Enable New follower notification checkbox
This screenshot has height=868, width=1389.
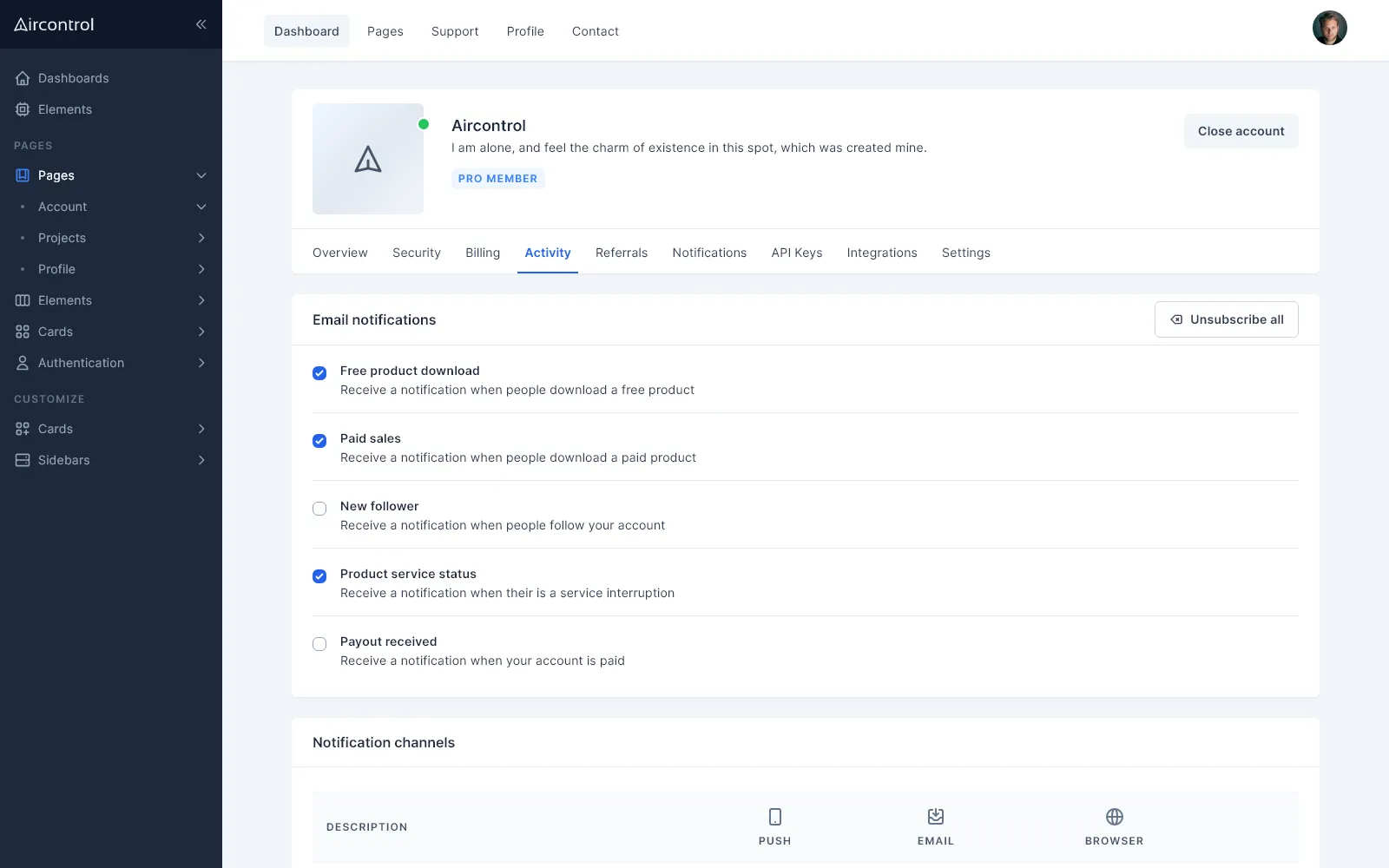(x=319, y=509)
